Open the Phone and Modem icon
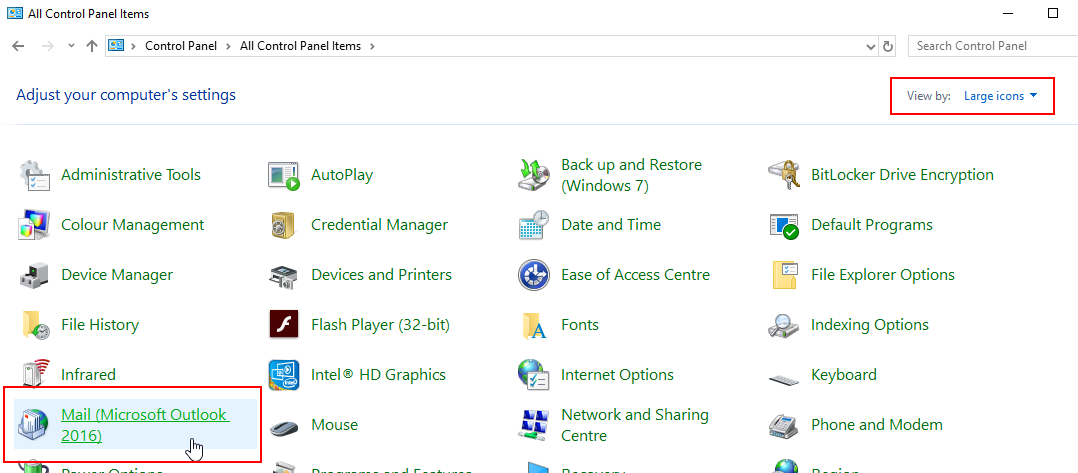 click(784, 425)
